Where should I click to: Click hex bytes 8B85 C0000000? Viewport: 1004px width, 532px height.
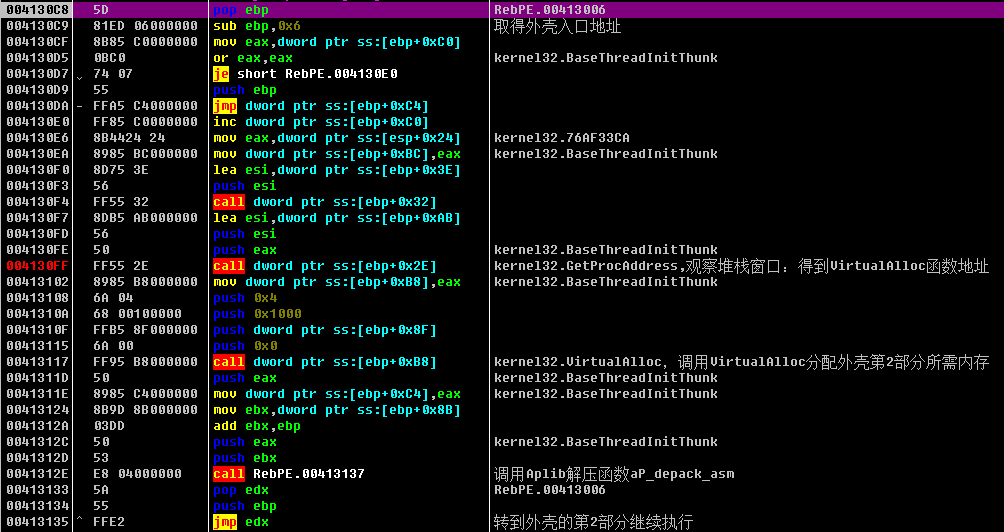145,42
